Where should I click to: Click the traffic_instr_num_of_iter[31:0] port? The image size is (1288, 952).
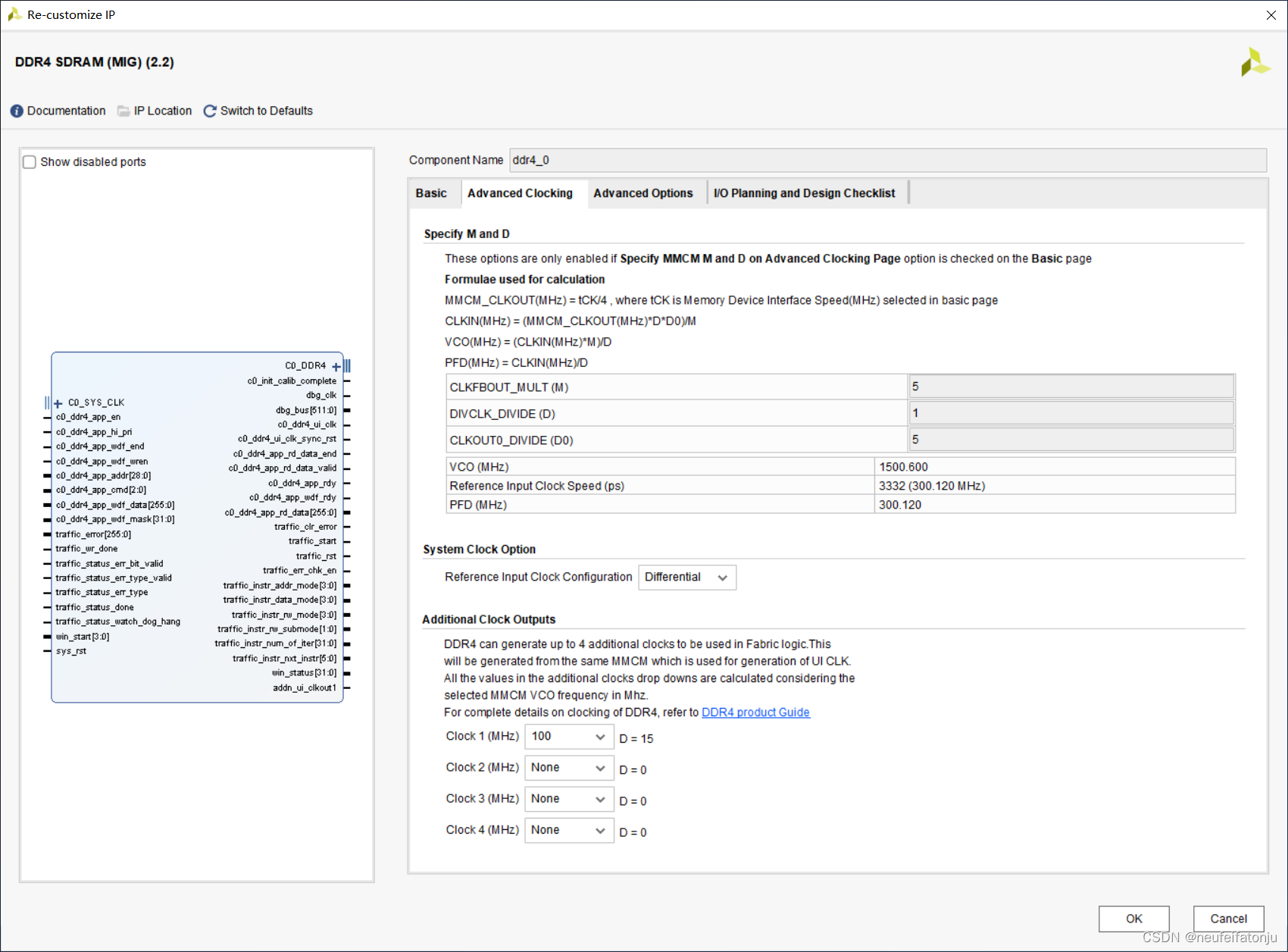point(276,644)
